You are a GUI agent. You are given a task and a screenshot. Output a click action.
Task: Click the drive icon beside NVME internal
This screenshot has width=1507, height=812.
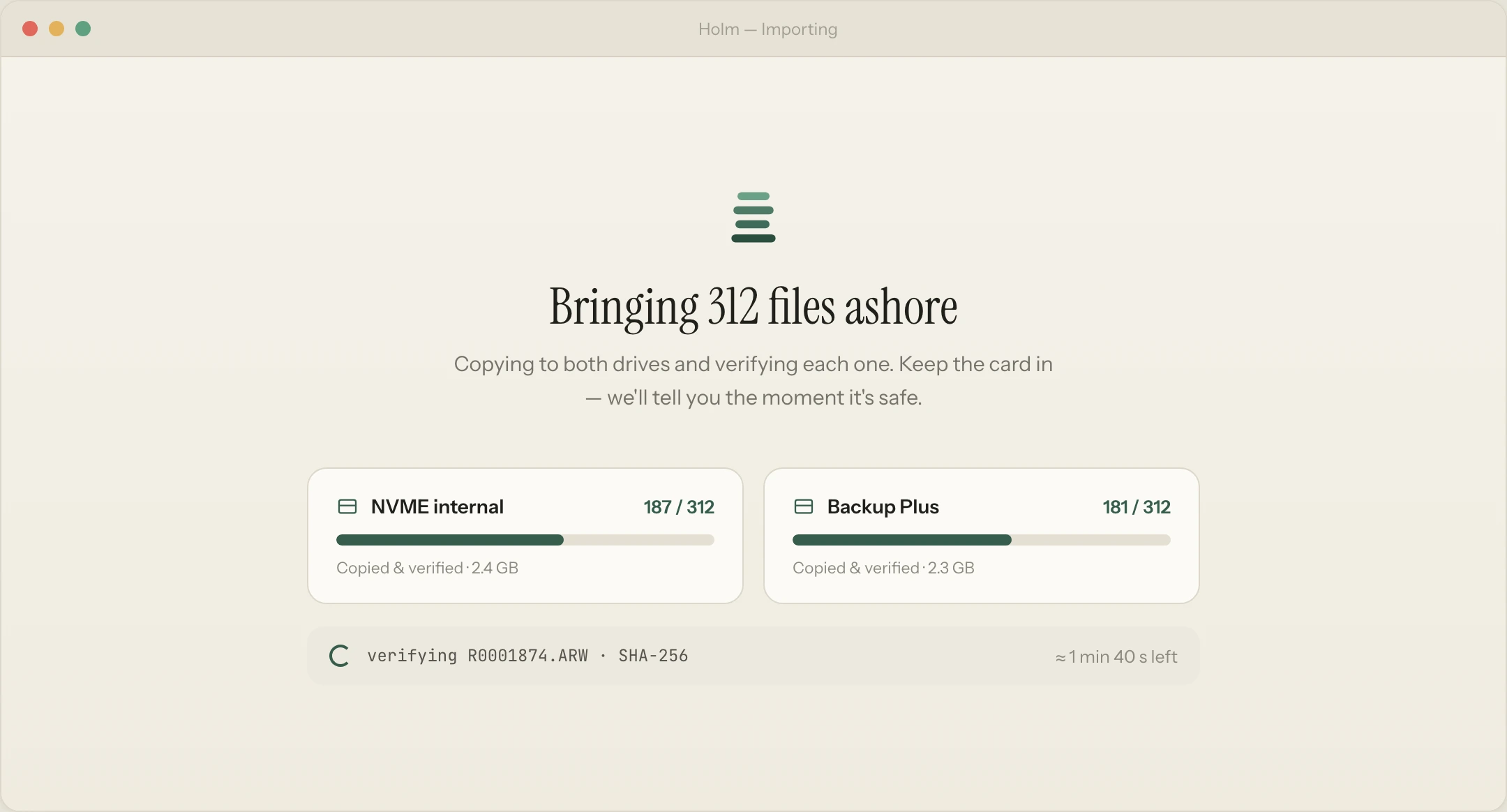pyautogui.click(x=347, y=506)
